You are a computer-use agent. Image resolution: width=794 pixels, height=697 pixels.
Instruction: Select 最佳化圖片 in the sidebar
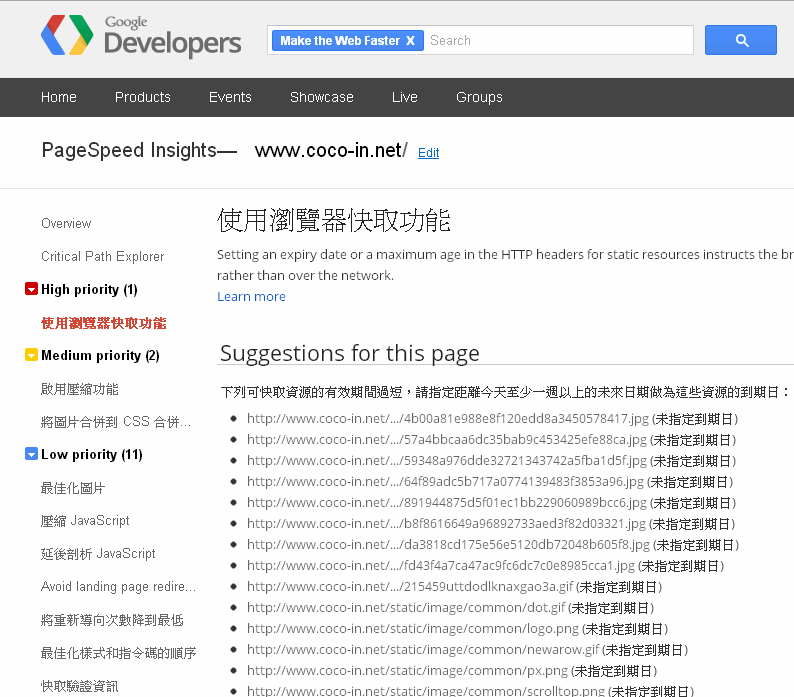(x=73, y=488)
